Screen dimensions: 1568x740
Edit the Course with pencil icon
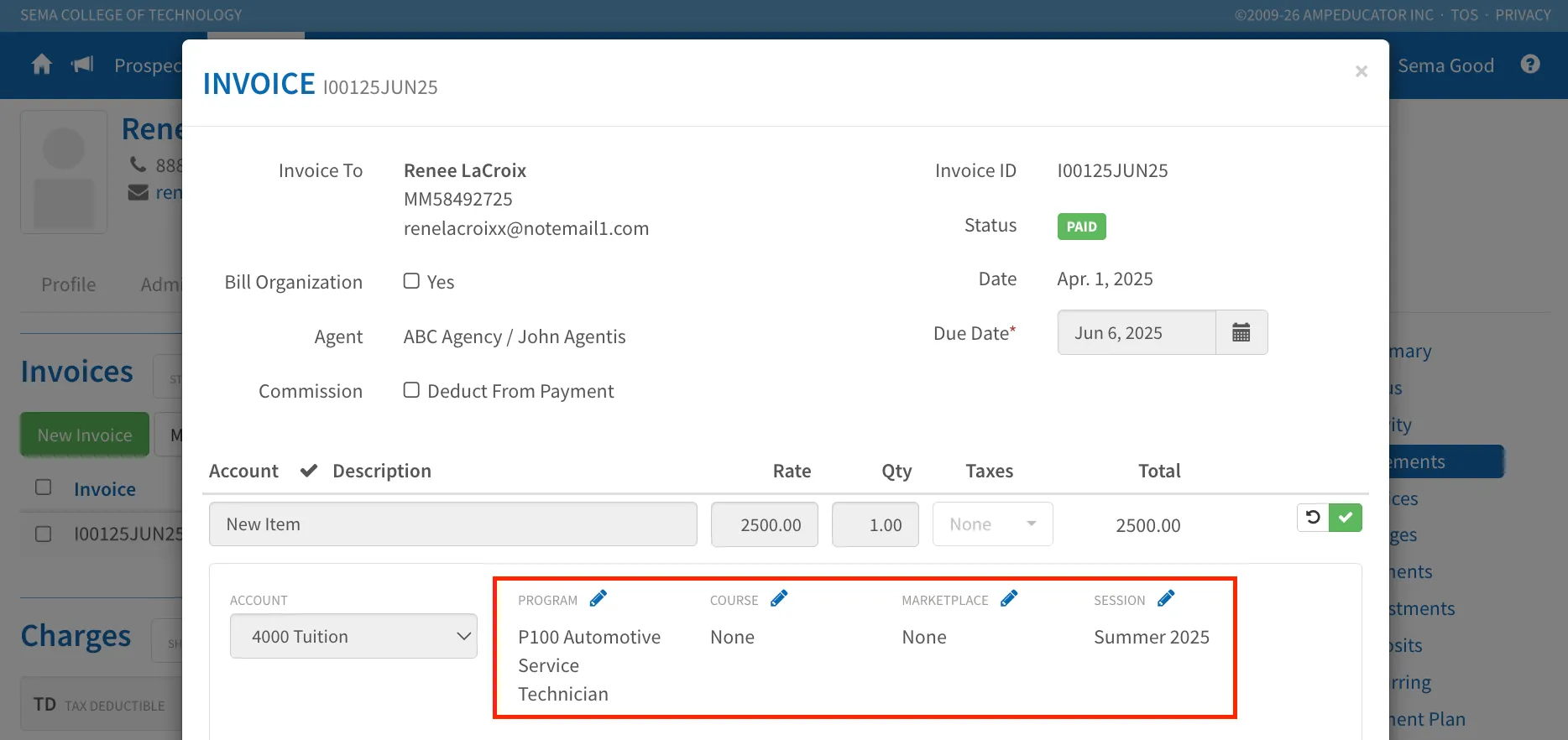(x=779, y=599)
